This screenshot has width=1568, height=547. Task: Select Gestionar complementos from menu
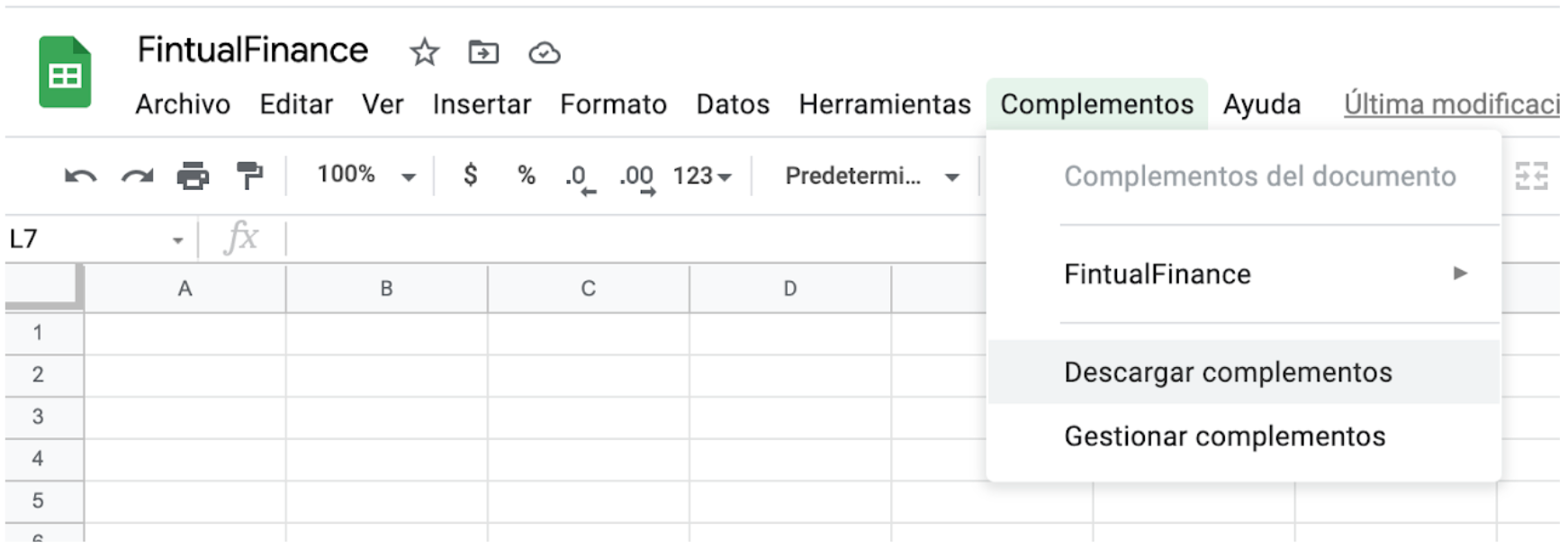coord(1224,436)
